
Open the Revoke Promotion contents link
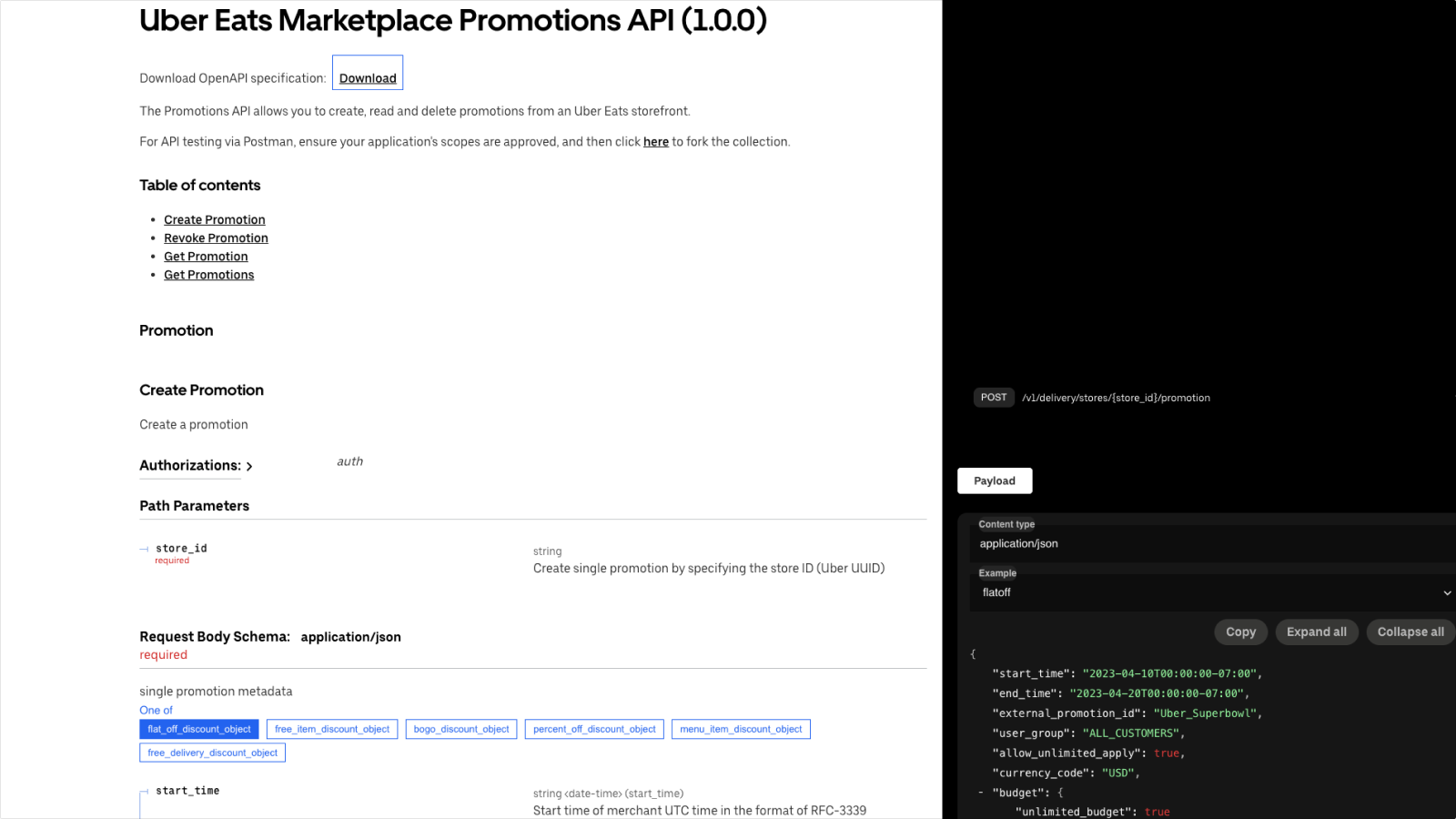[216, 238]
